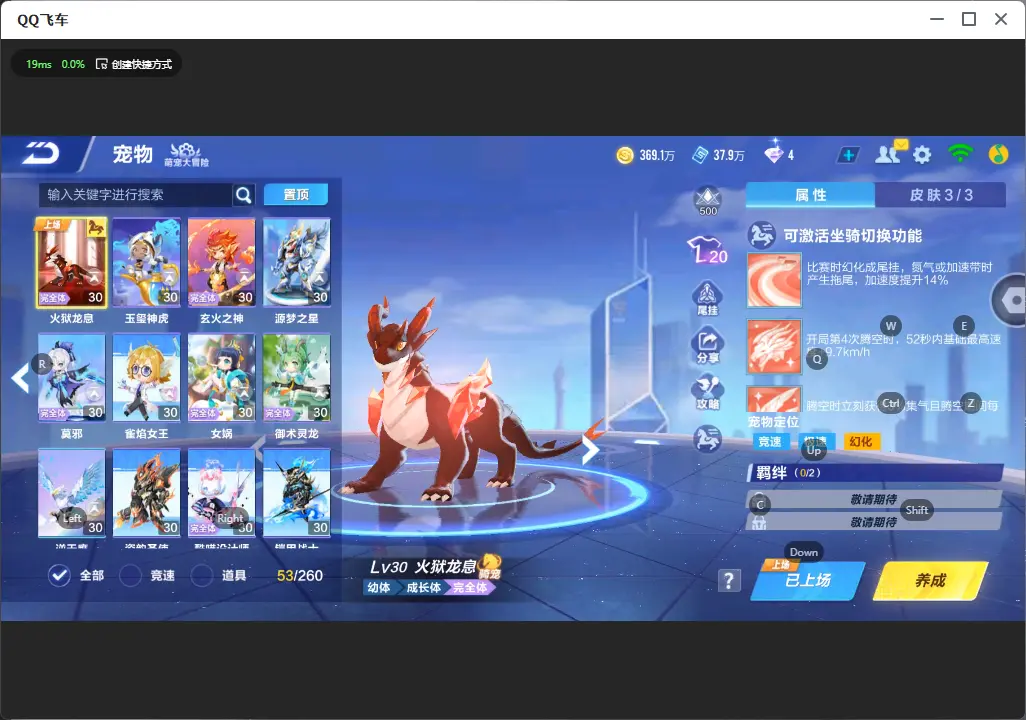This screenshot has width=1026, height=720.
Task: Click the 羁绊 (0/2) header
Action: [x=875, y=473]
